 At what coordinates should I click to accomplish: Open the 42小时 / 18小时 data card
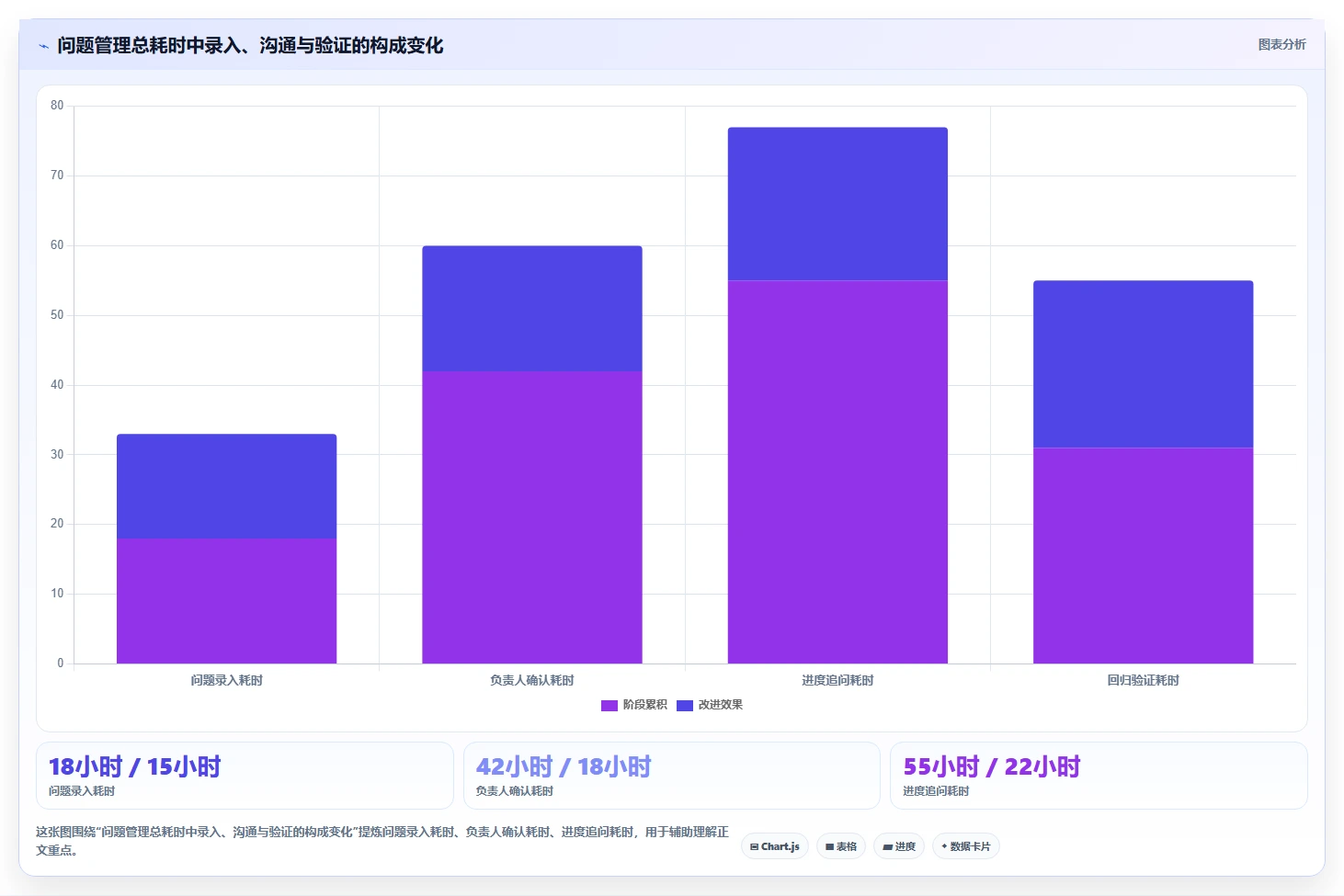(672, 776)
